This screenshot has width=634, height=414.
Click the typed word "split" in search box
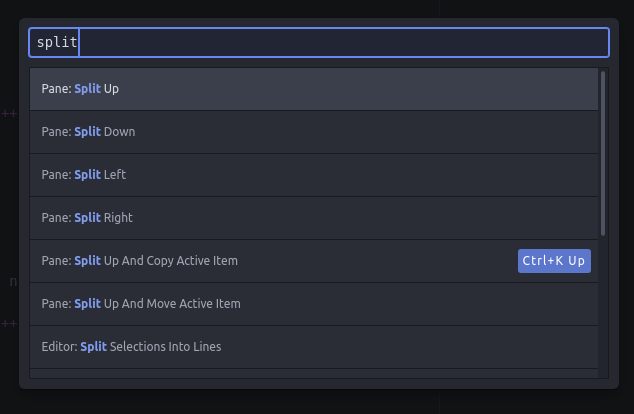point(56,42)
